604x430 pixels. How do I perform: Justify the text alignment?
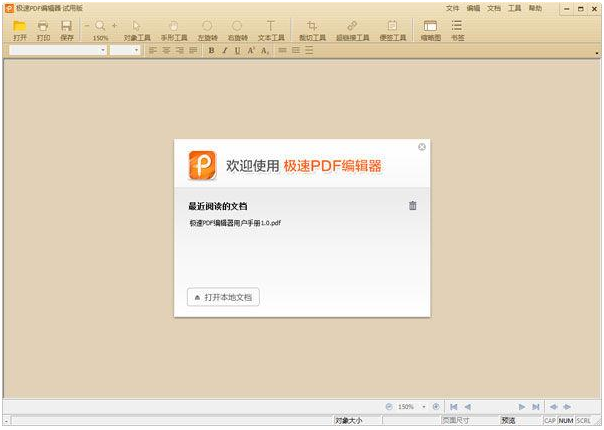click(193, 50)
